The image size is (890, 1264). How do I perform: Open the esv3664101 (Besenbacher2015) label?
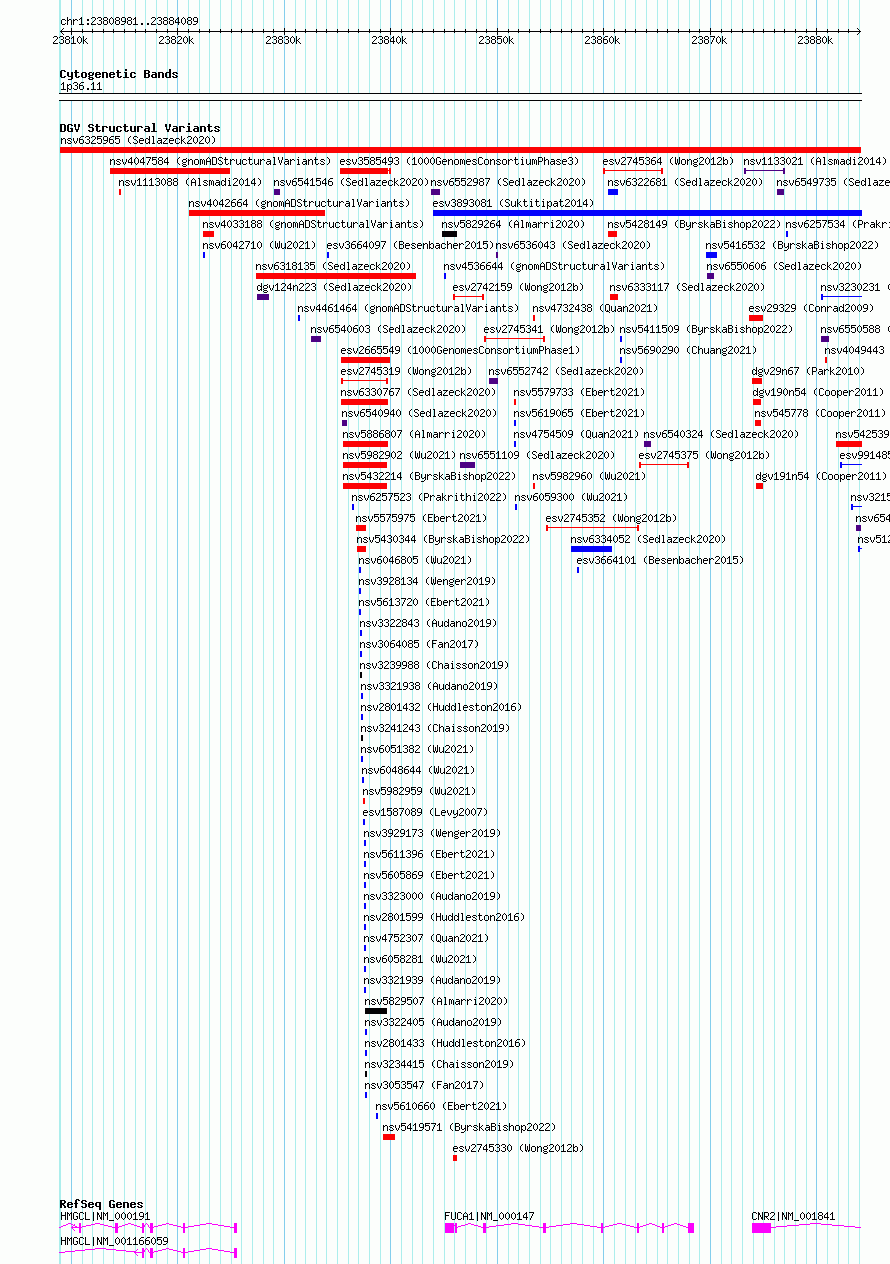(660, 560)
